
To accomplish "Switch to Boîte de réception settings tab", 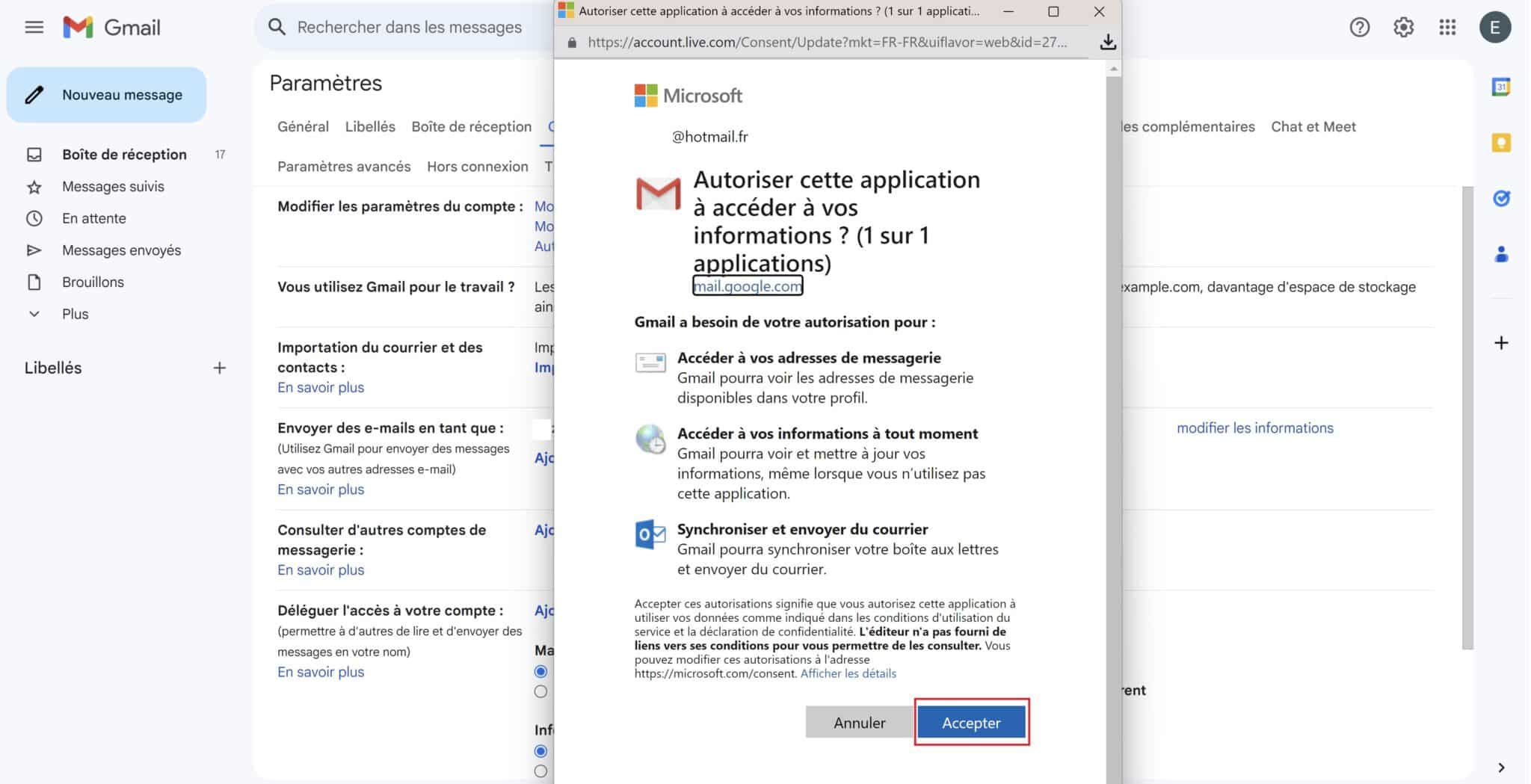I will coord(471,126).
